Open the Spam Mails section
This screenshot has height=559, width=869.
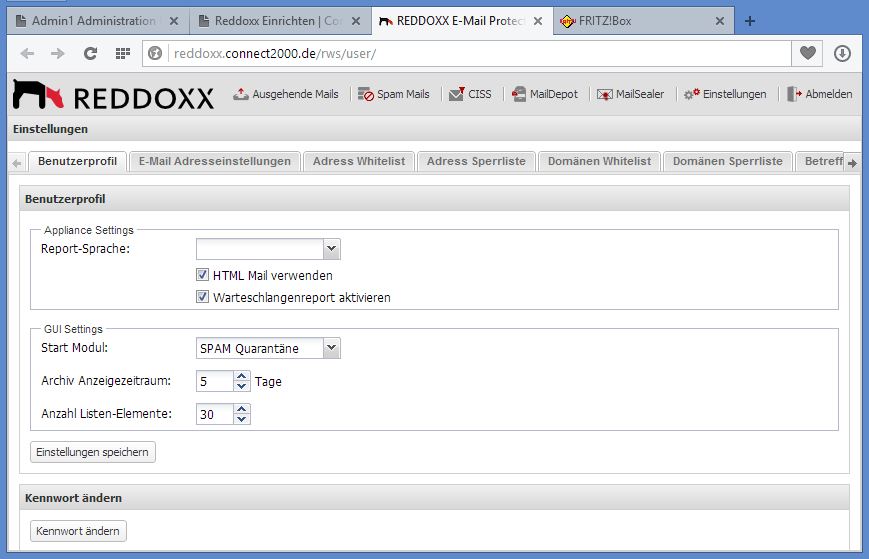[x=394, y=94]
